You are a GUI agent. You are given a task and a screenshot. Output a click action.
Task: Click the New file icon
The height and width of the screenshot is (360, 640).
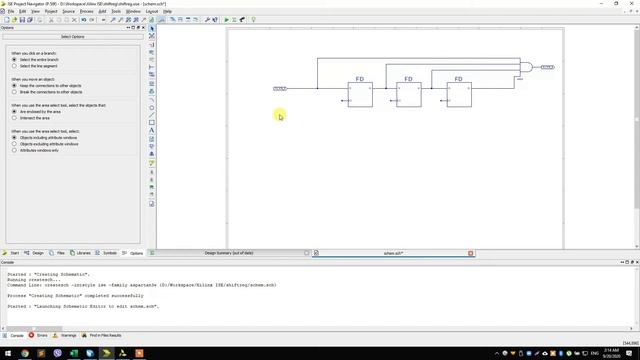(7, 20)
